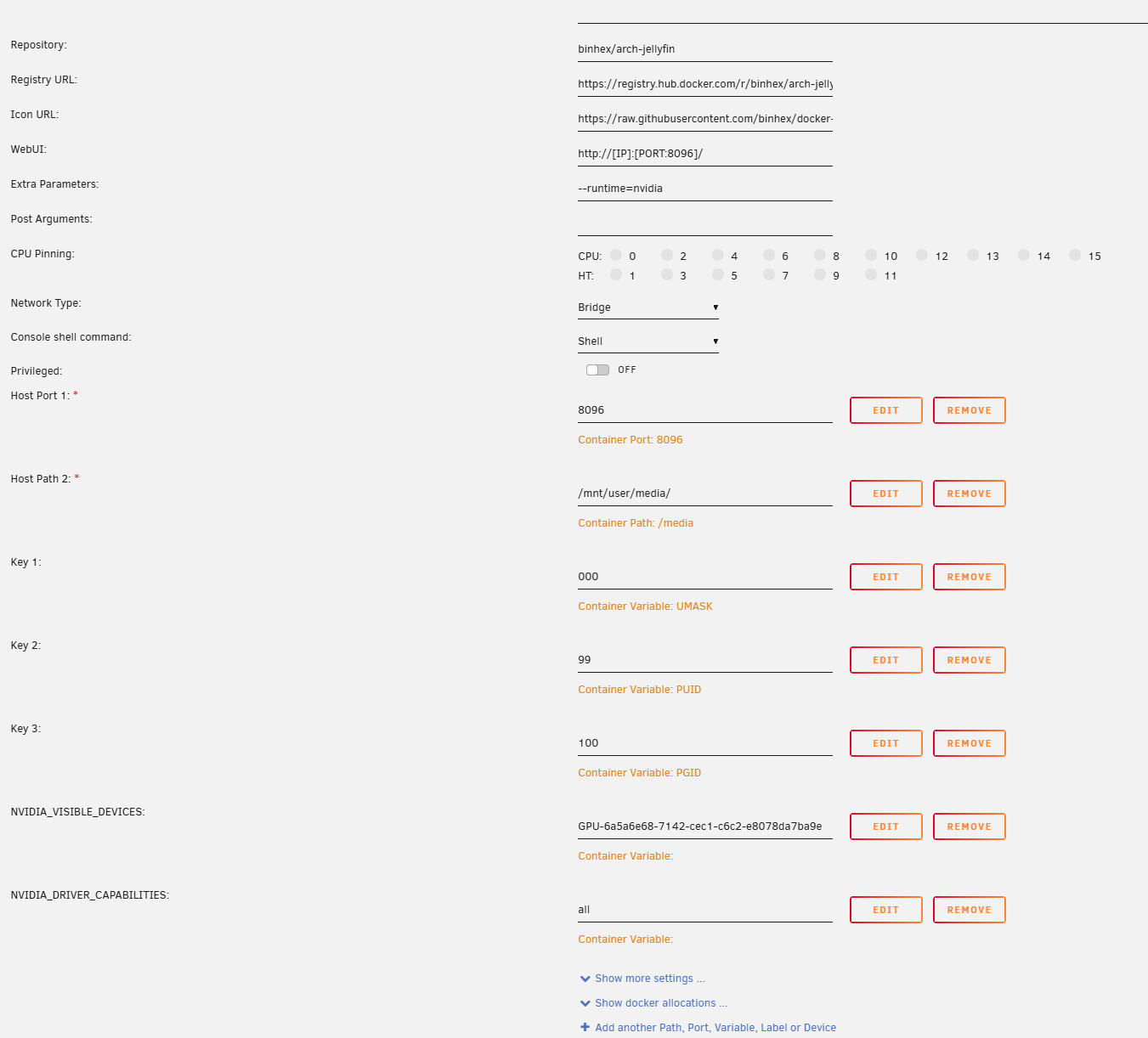
Task: Click the empty Post Arguments field
Action: pyautogui.click(x=704, y=223)
